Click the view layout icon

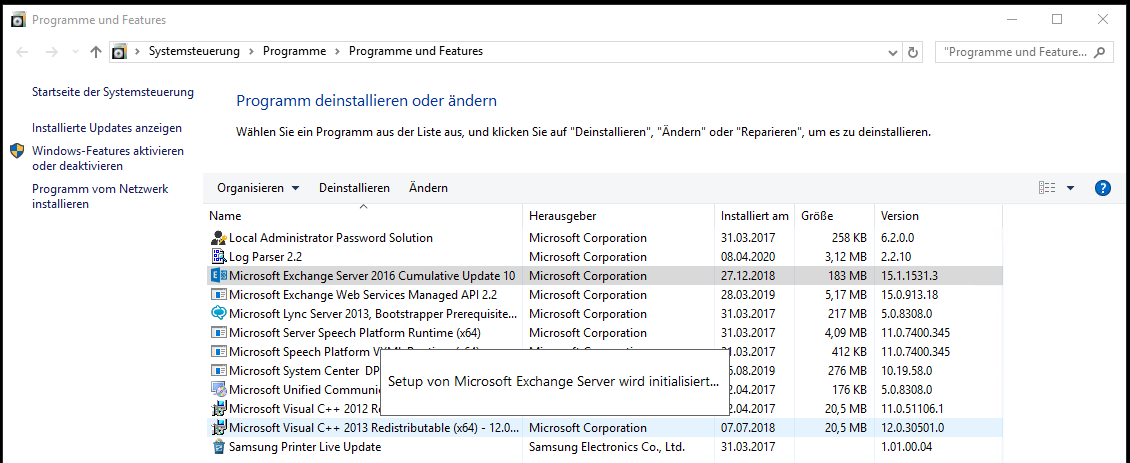pyautogui.click(x=1046, y=188)
